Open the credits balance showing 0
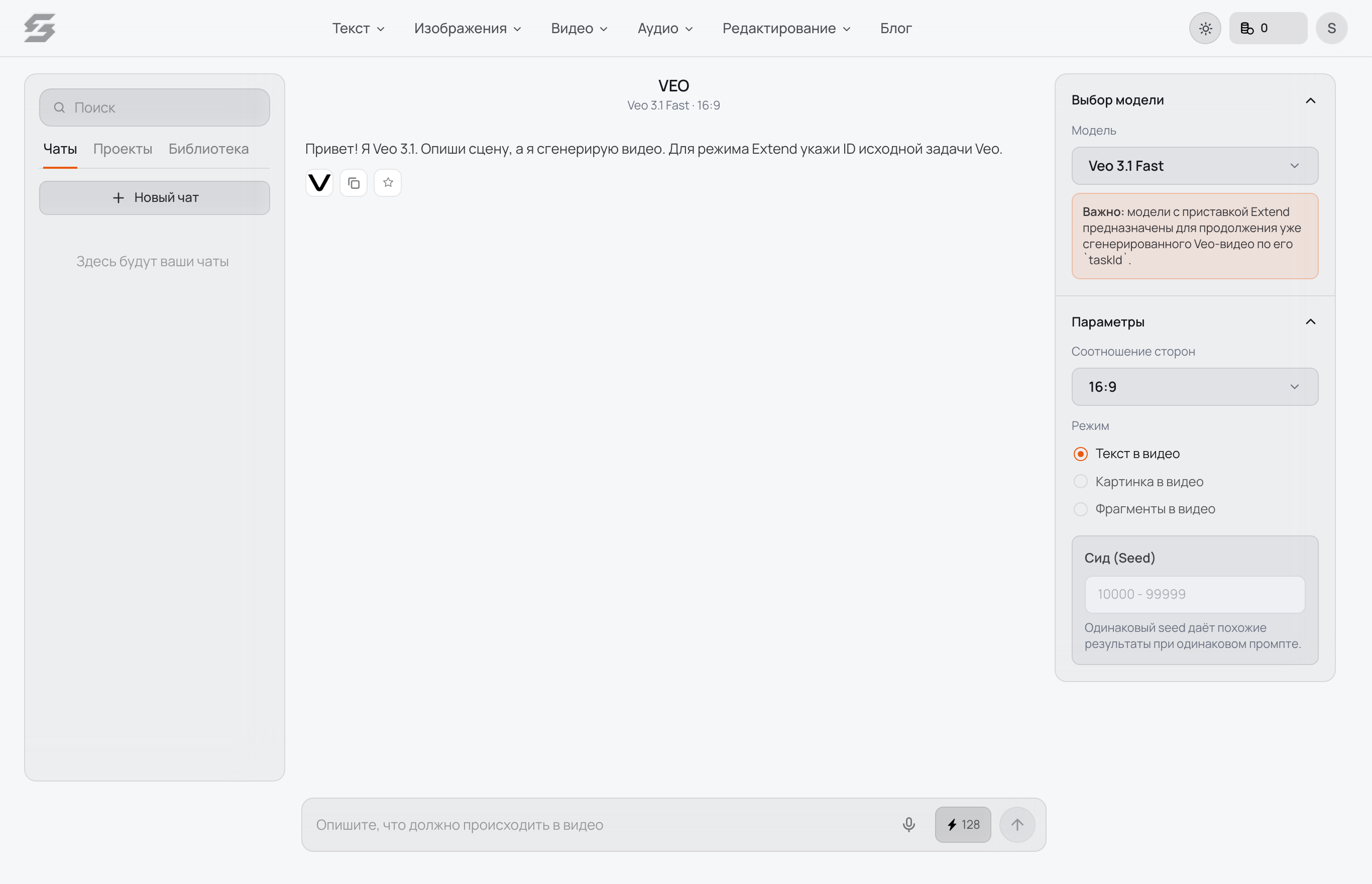Viewport: 1372px width, 884px height. (1268, 28)
